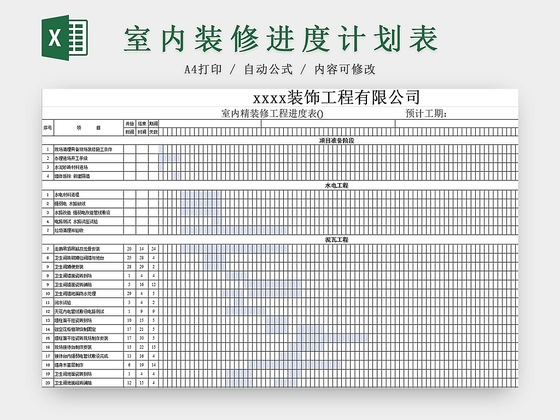
Task: Click row number 16 in the table
Action: click(48, 347)
